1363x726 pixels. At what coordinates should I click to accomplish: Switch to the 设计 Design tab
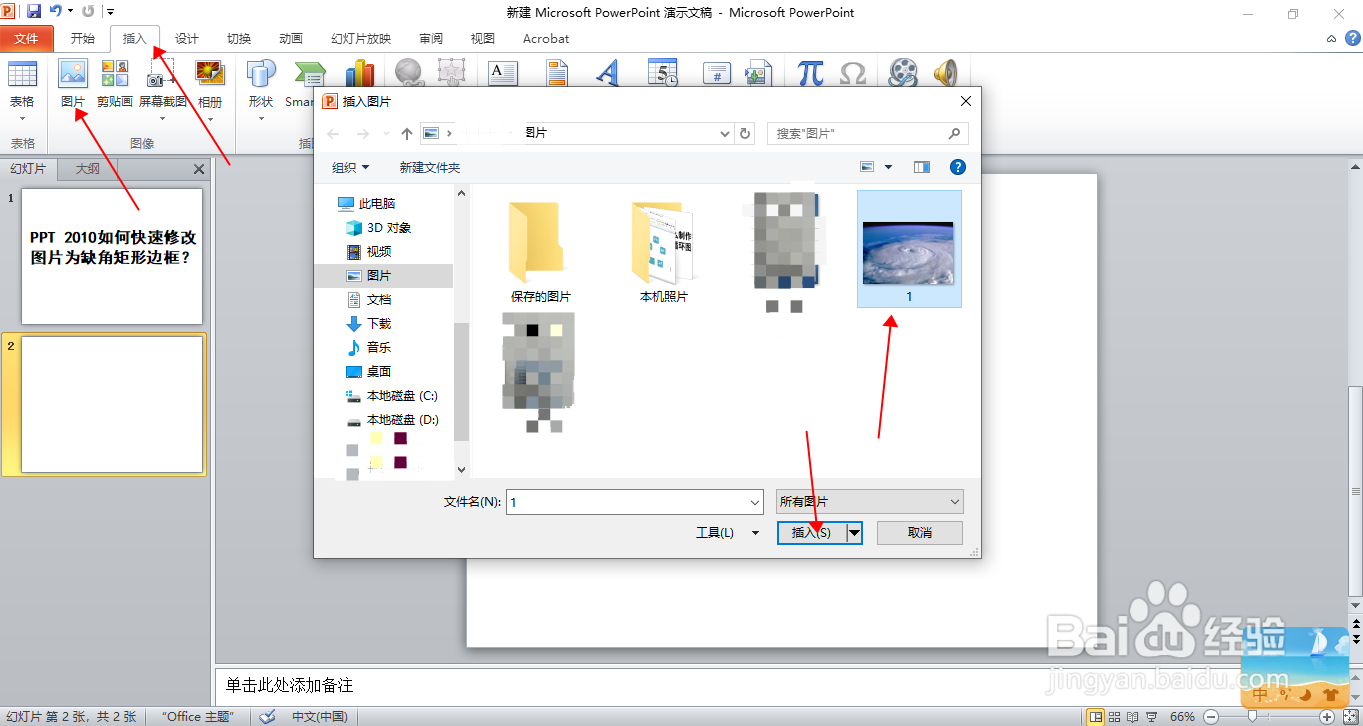[187, 38]
